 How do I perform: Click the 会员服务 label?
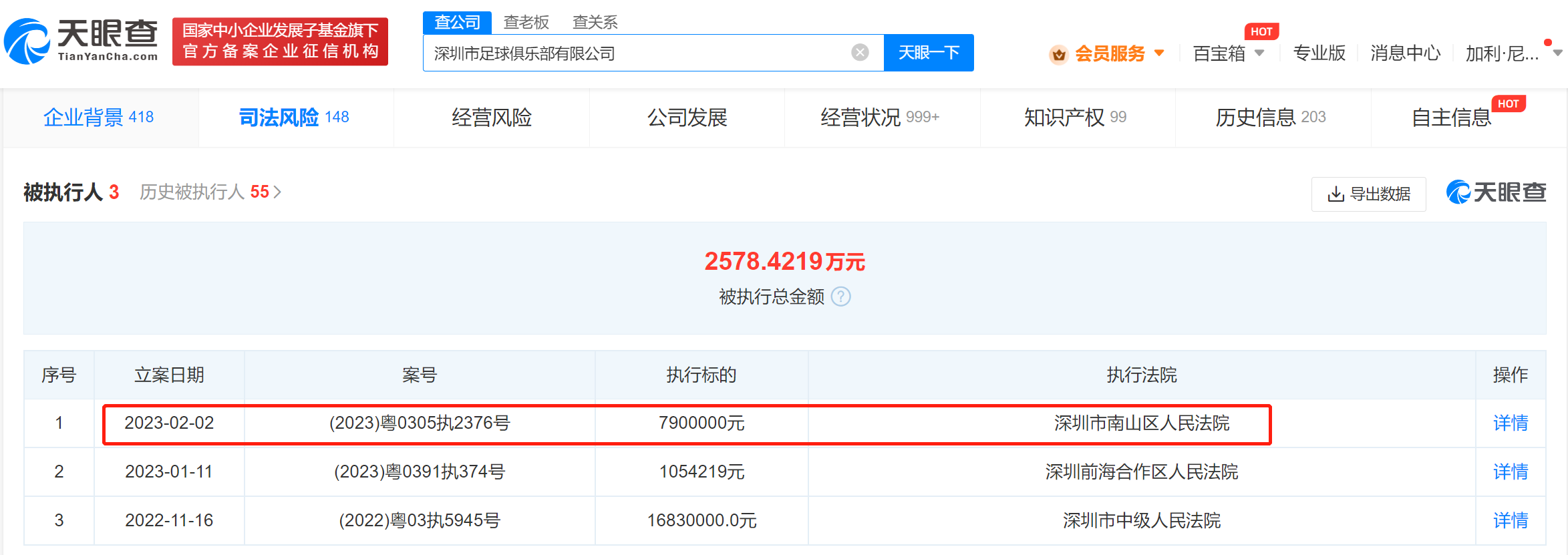click(1110, 53)
